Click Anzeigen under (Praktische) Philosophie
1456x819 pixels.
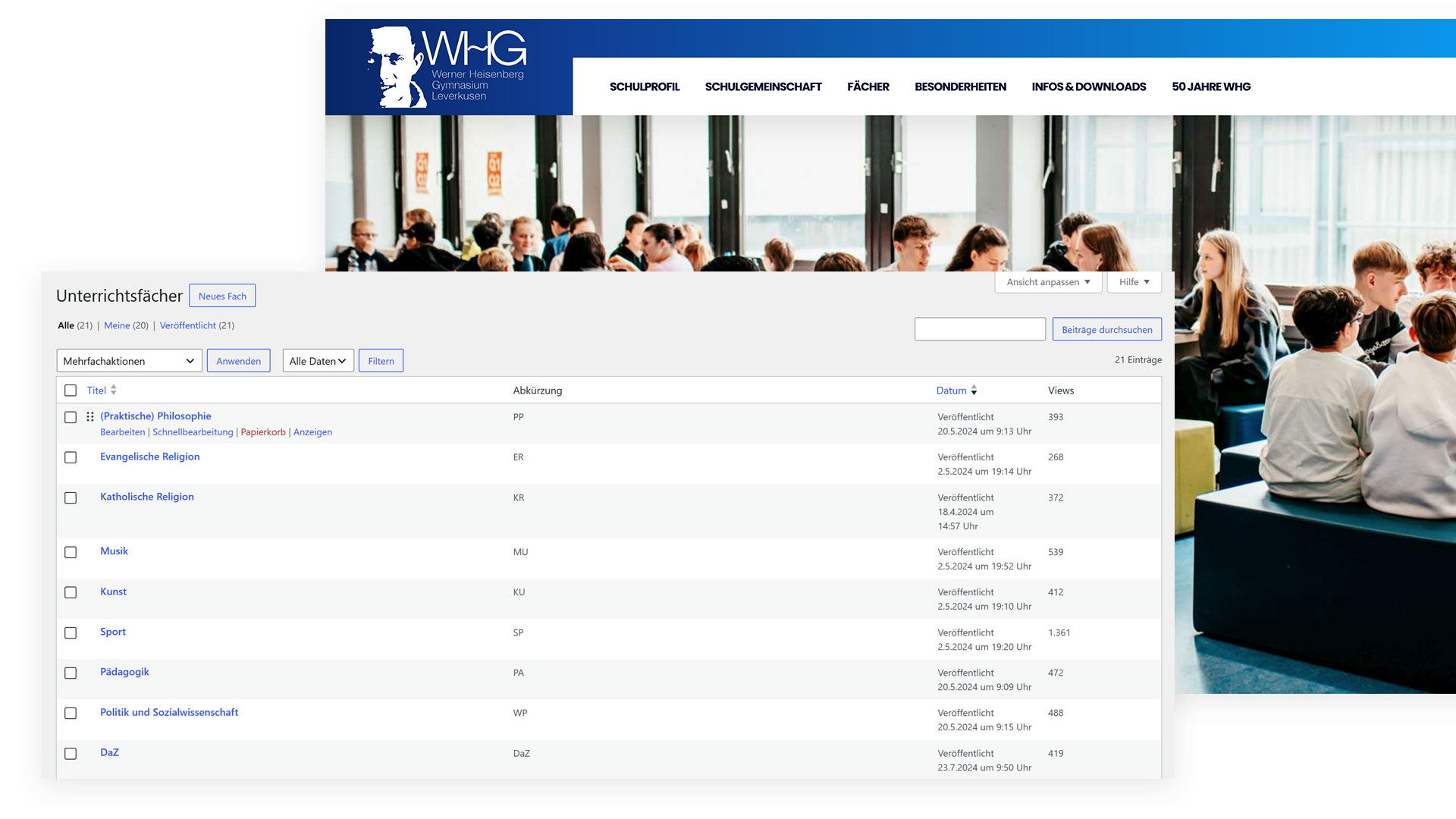[x=312, y=432]
